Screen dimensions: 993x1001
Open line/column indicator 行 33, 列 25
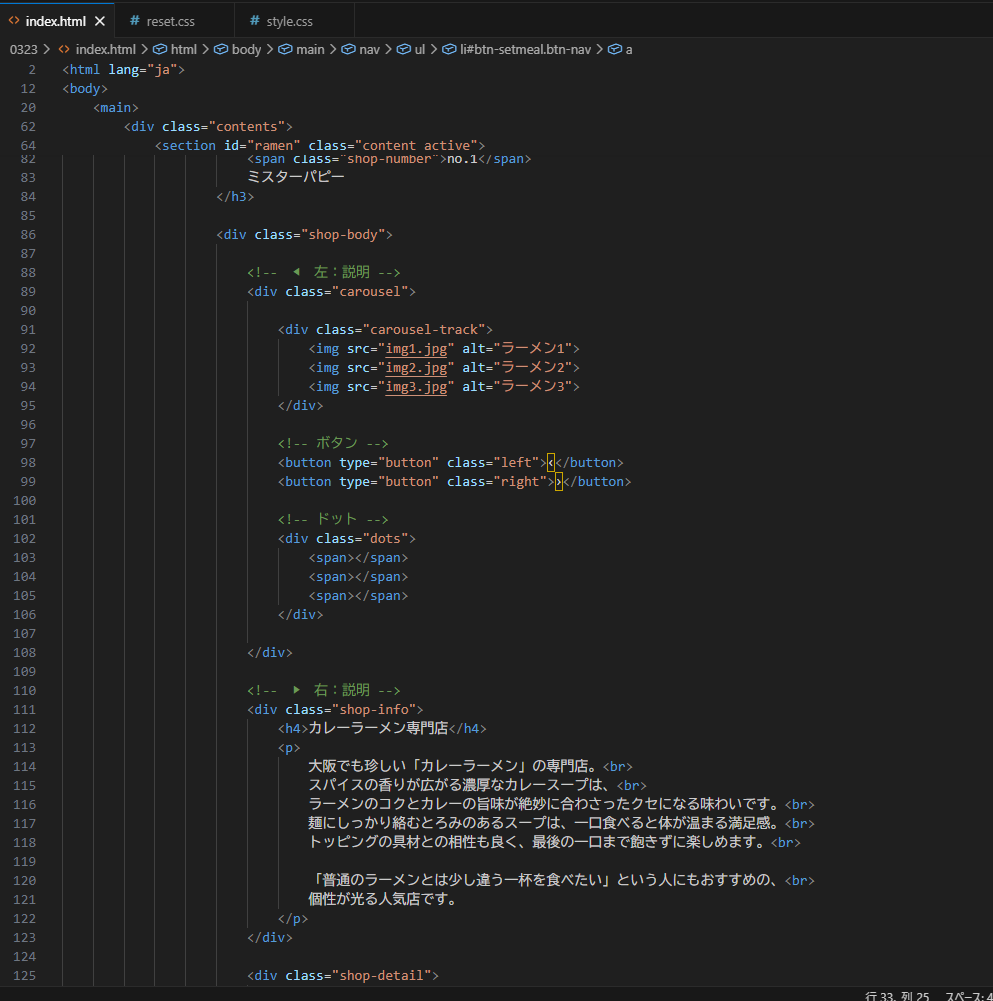point(897,995)
